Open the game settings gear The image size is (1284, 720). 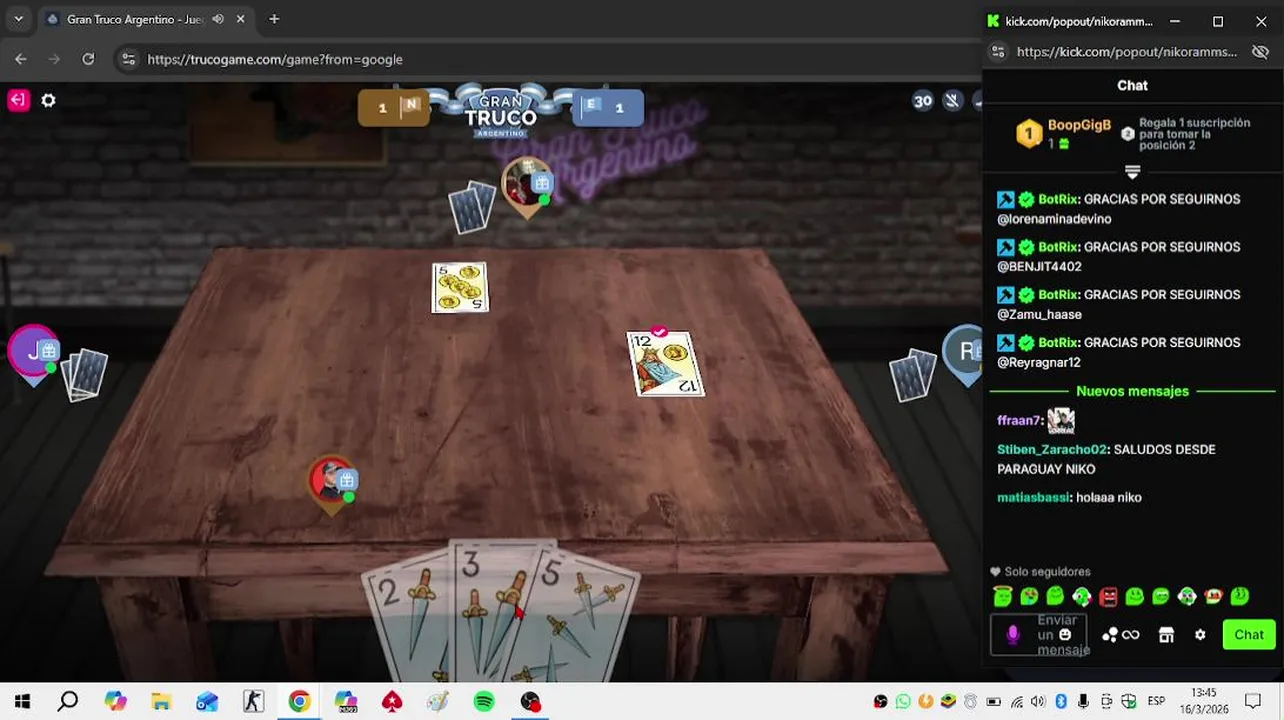coord(48,100)
